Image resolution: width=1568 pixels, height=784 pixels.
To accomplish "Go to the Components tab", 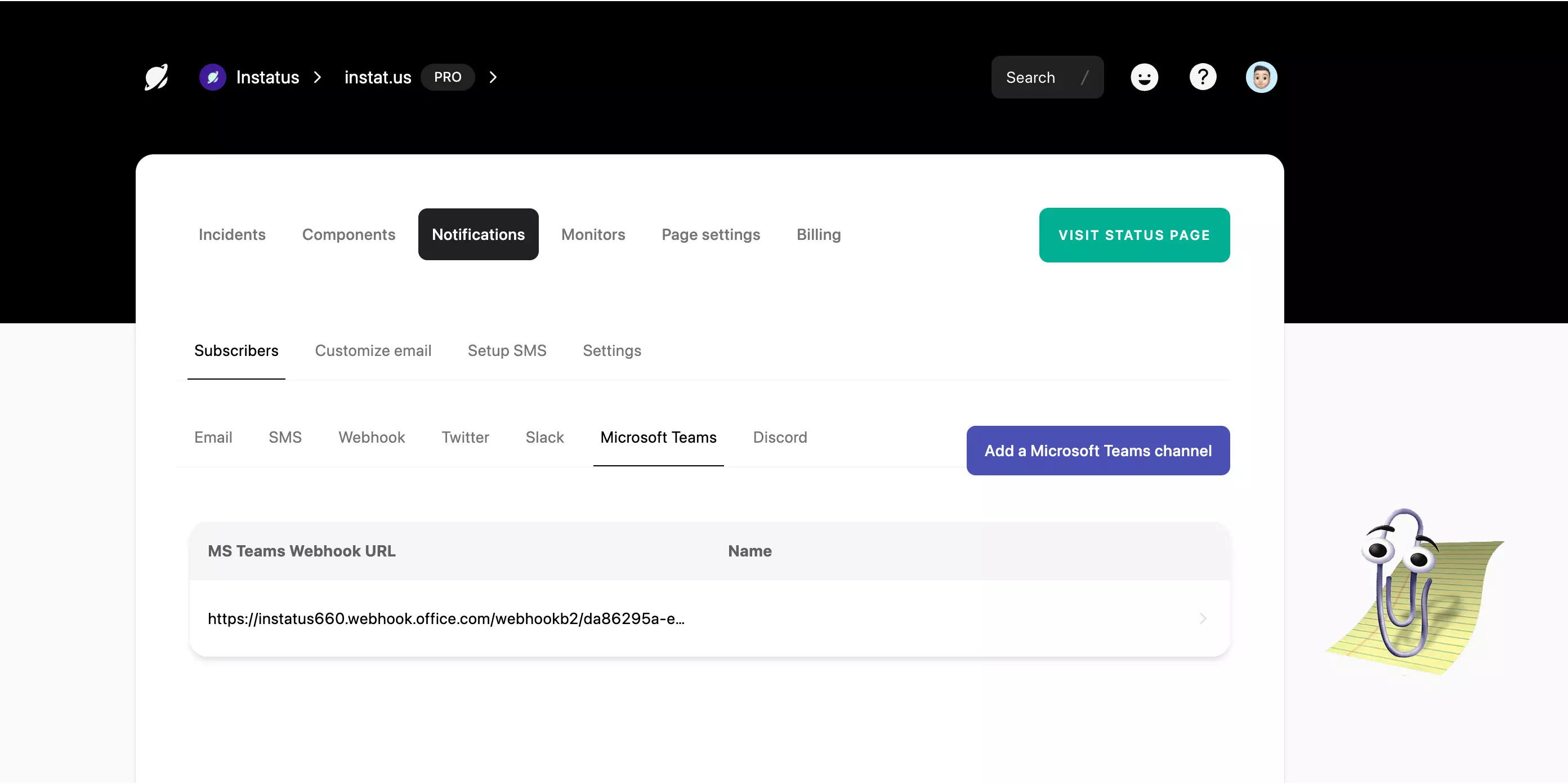I will pyautogui.click(x=349, y=234).
